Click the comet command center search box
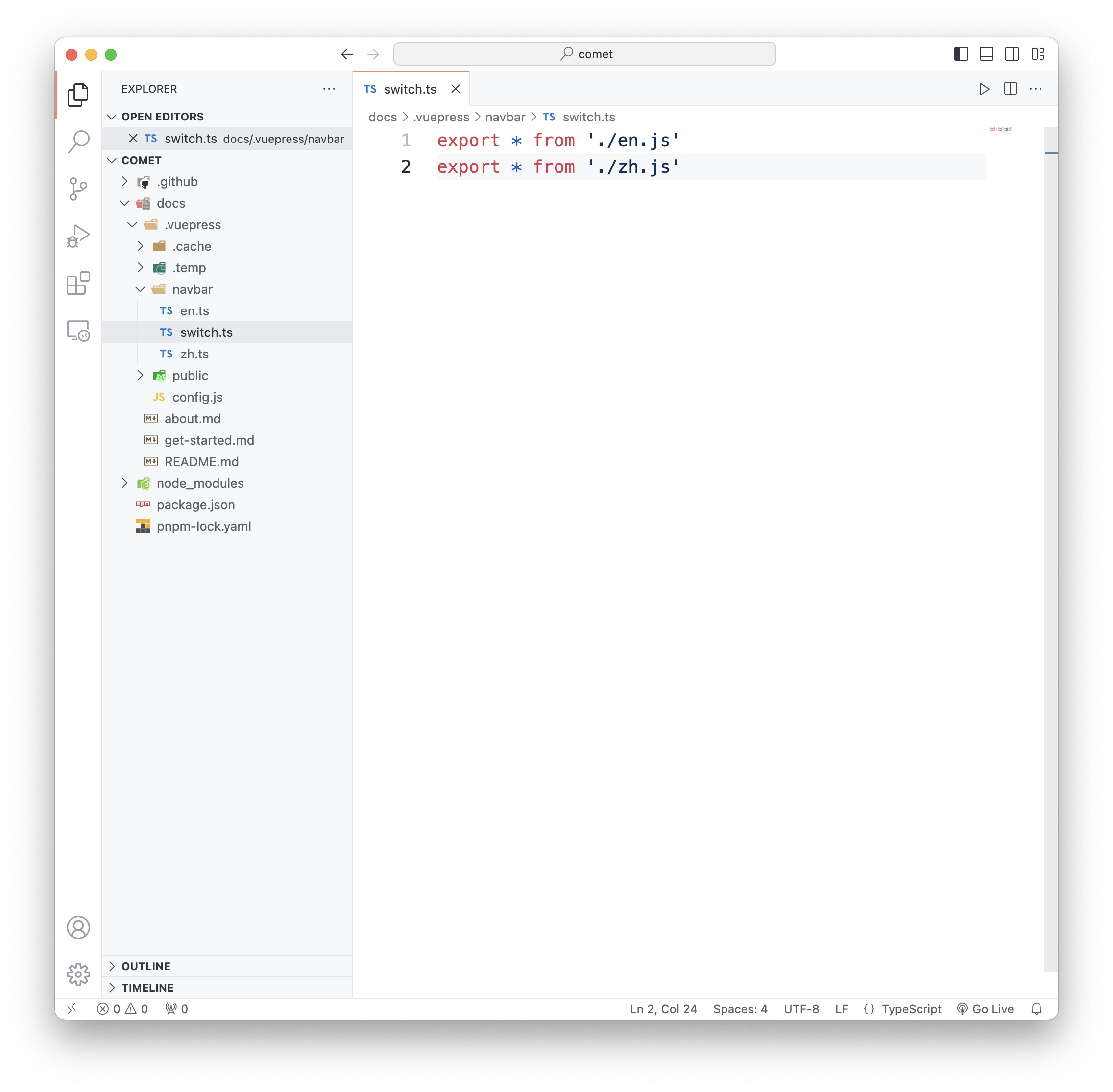Image resolution: width=1113 pixels, height=1092 pixels. pos(584,54)
